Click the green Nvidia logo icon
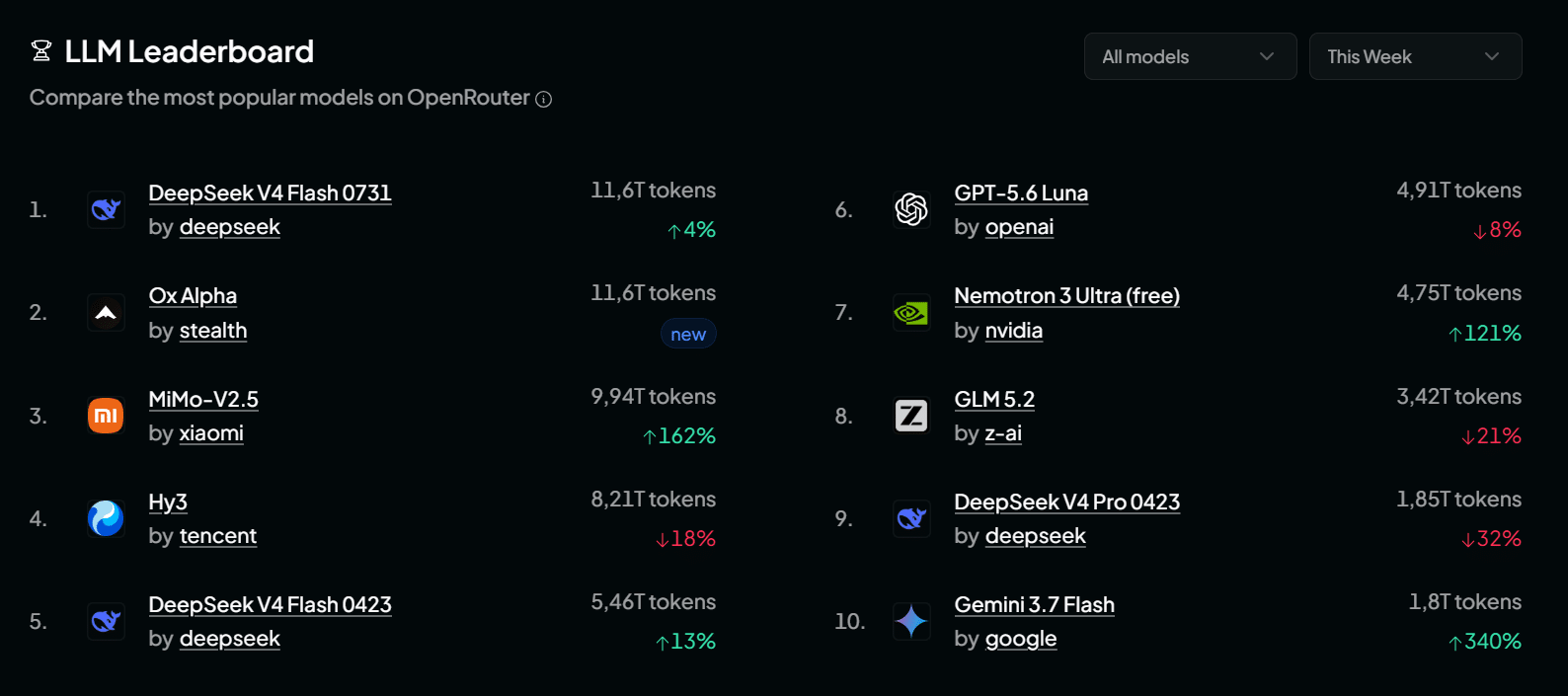Screen dimensions: 1568x696 click(911, 313)
